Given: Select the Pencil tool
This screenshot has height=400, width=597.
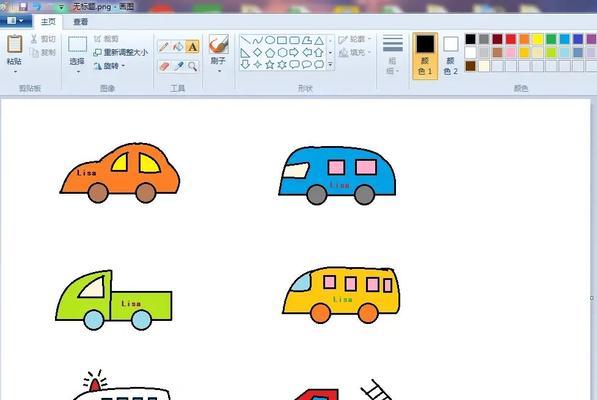Looking at the screenshot, I should [x=164, y=46].
